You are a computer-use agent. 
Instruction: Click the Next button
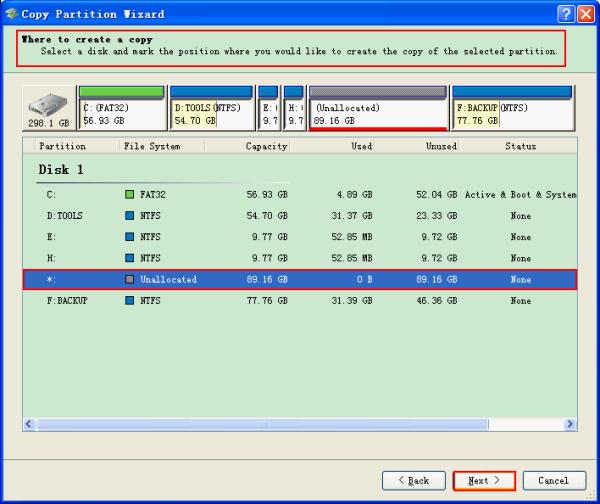tap(484, 480)
